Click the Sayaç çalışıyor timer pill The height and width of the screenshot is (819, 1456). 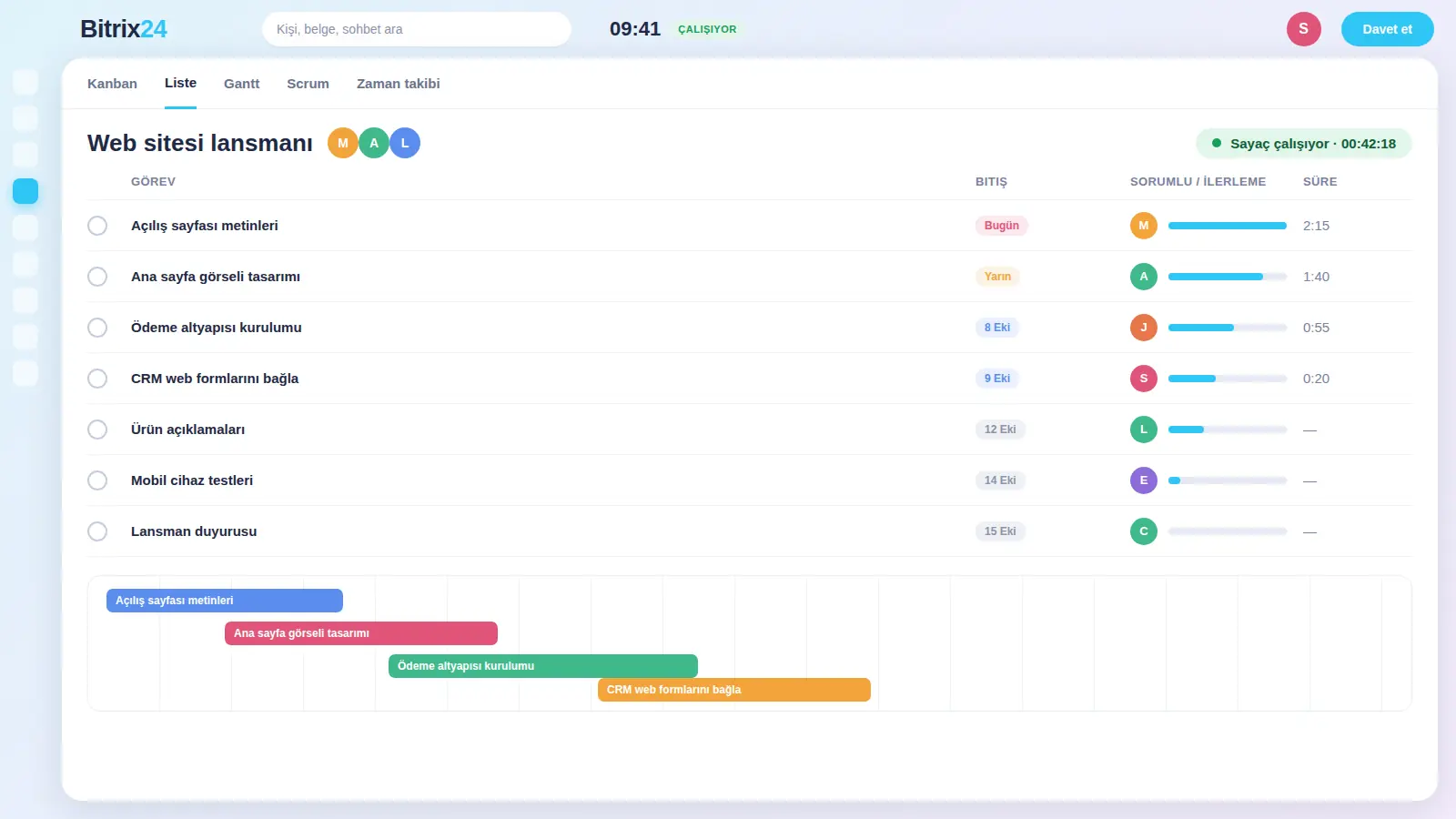point(1303,144)
